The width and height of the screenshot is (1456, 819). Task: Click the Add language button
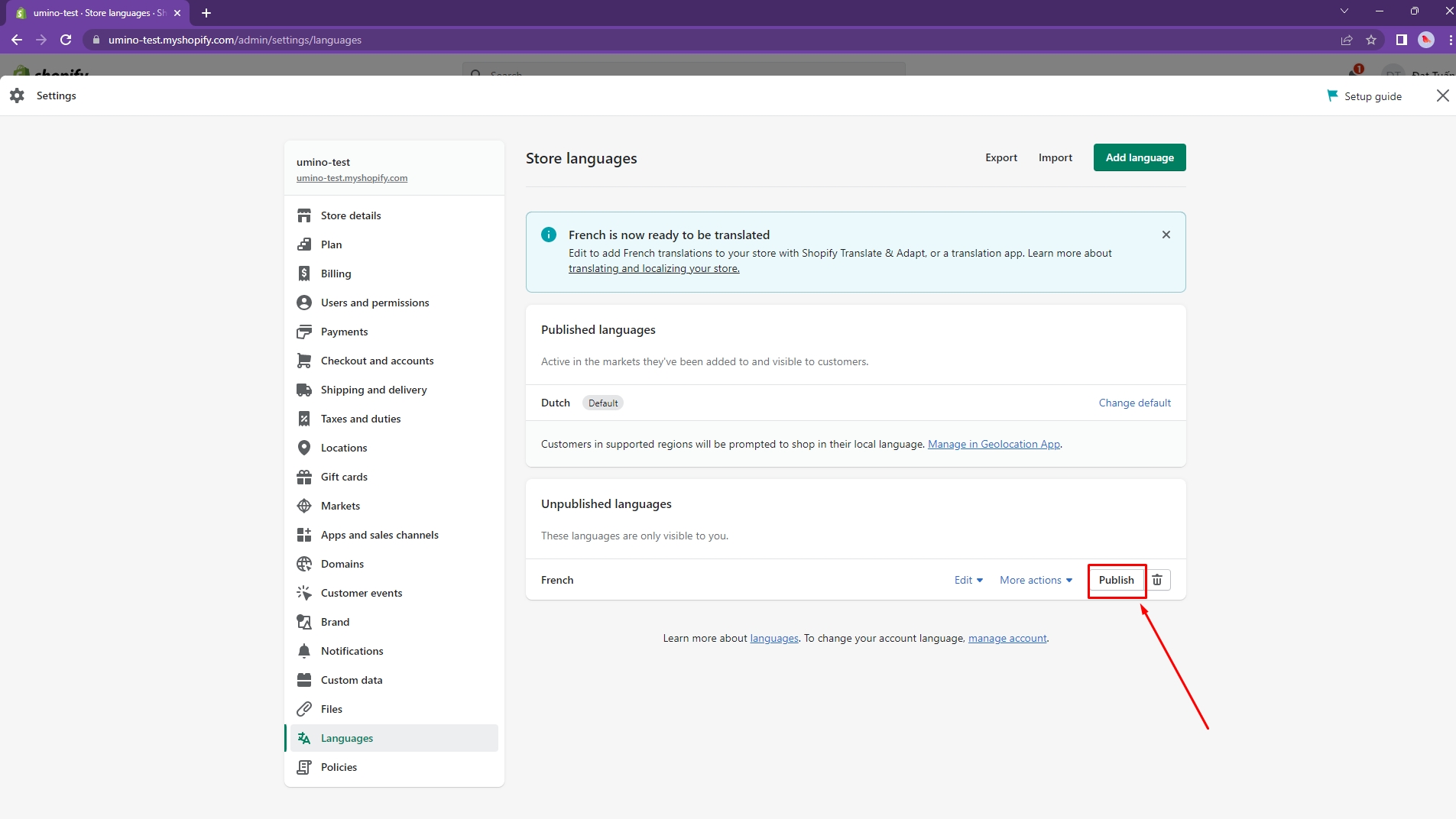(1139, 157)
